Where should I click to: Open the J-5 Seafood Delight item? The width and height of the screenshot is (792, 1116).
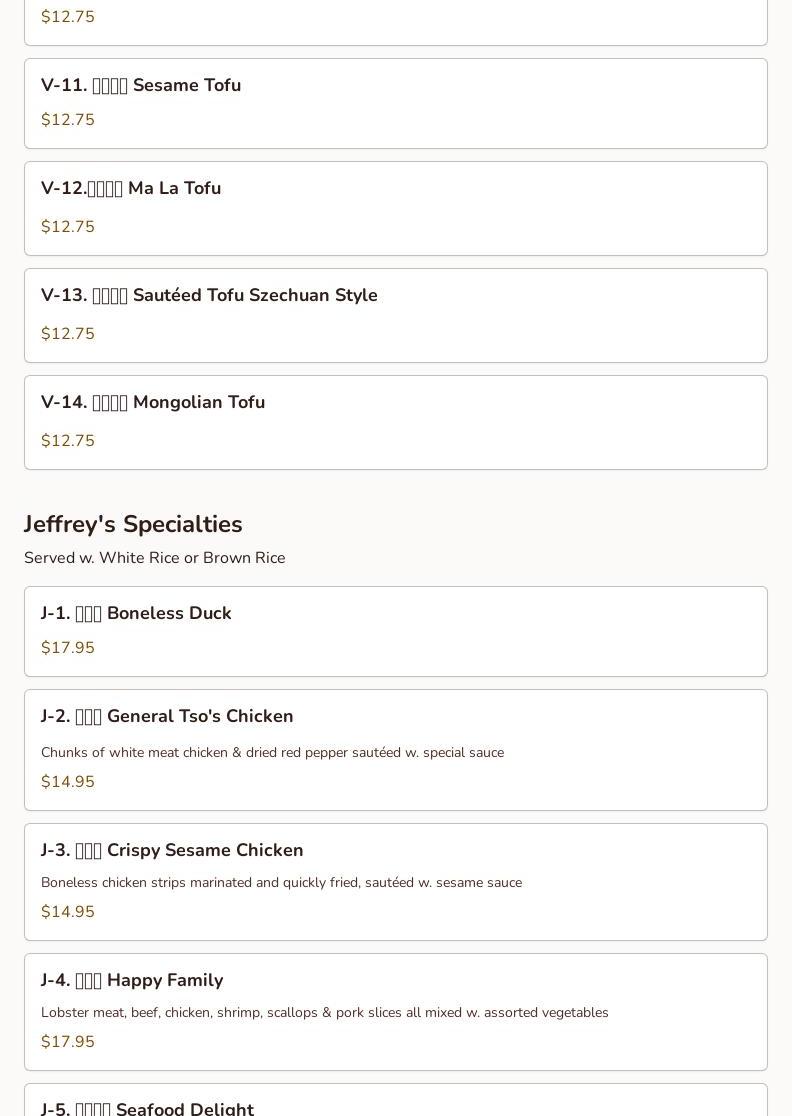click(147, 1108)
